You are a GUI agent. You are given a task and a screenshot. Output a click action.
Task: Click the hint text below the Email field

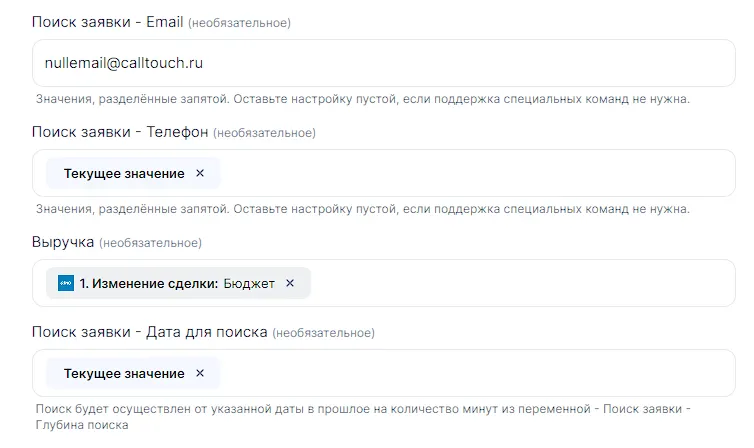click(x=362, y=99)
